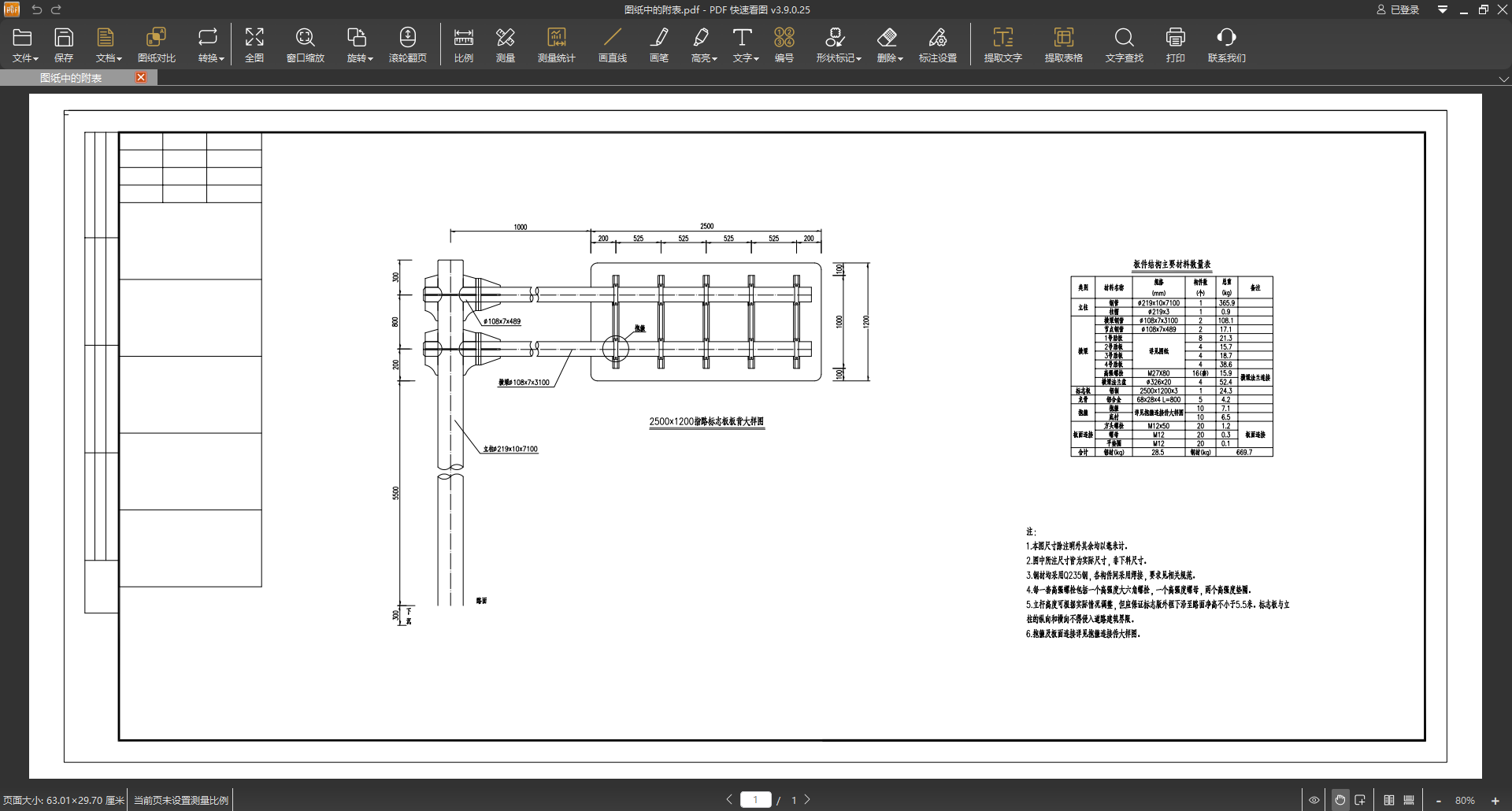The width and height of the screenshot is (1512, 811).
Task: Open 文字查找 text search
Action: click(1125, 45)
